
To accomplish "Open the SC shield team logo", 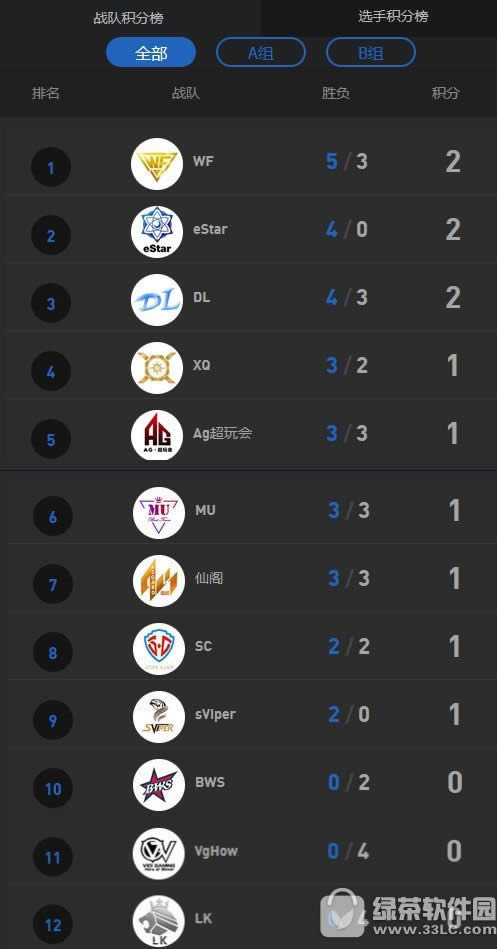I will [x=159, y=648].
